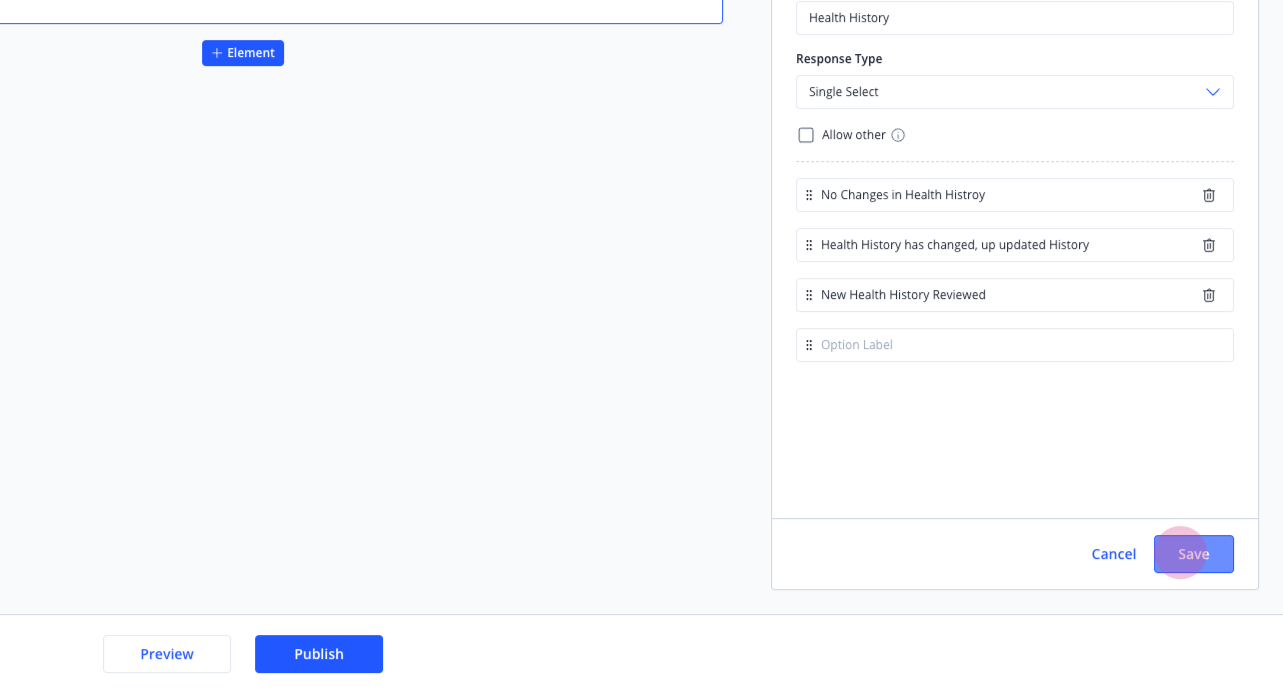Click drag handle of empty Option Label row
This screenshot has width=1283, height=693.
(809, 345)
